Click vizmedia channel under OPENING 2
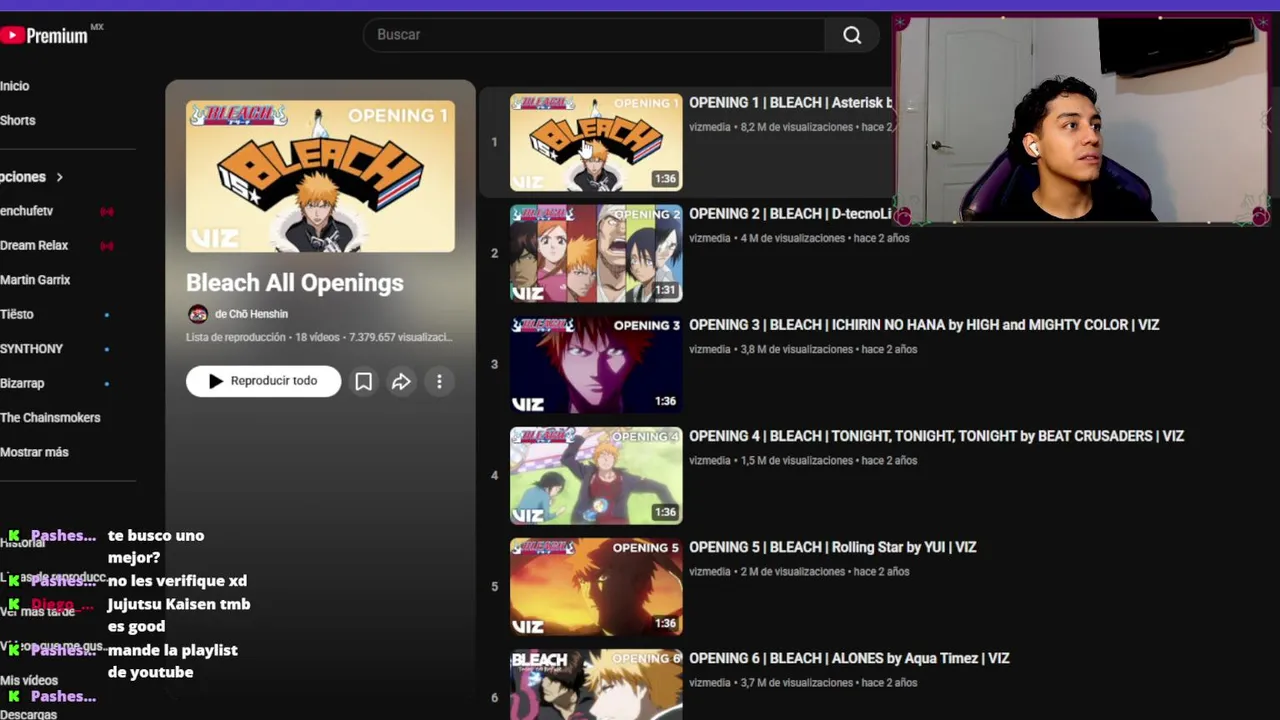 point(709,239)
